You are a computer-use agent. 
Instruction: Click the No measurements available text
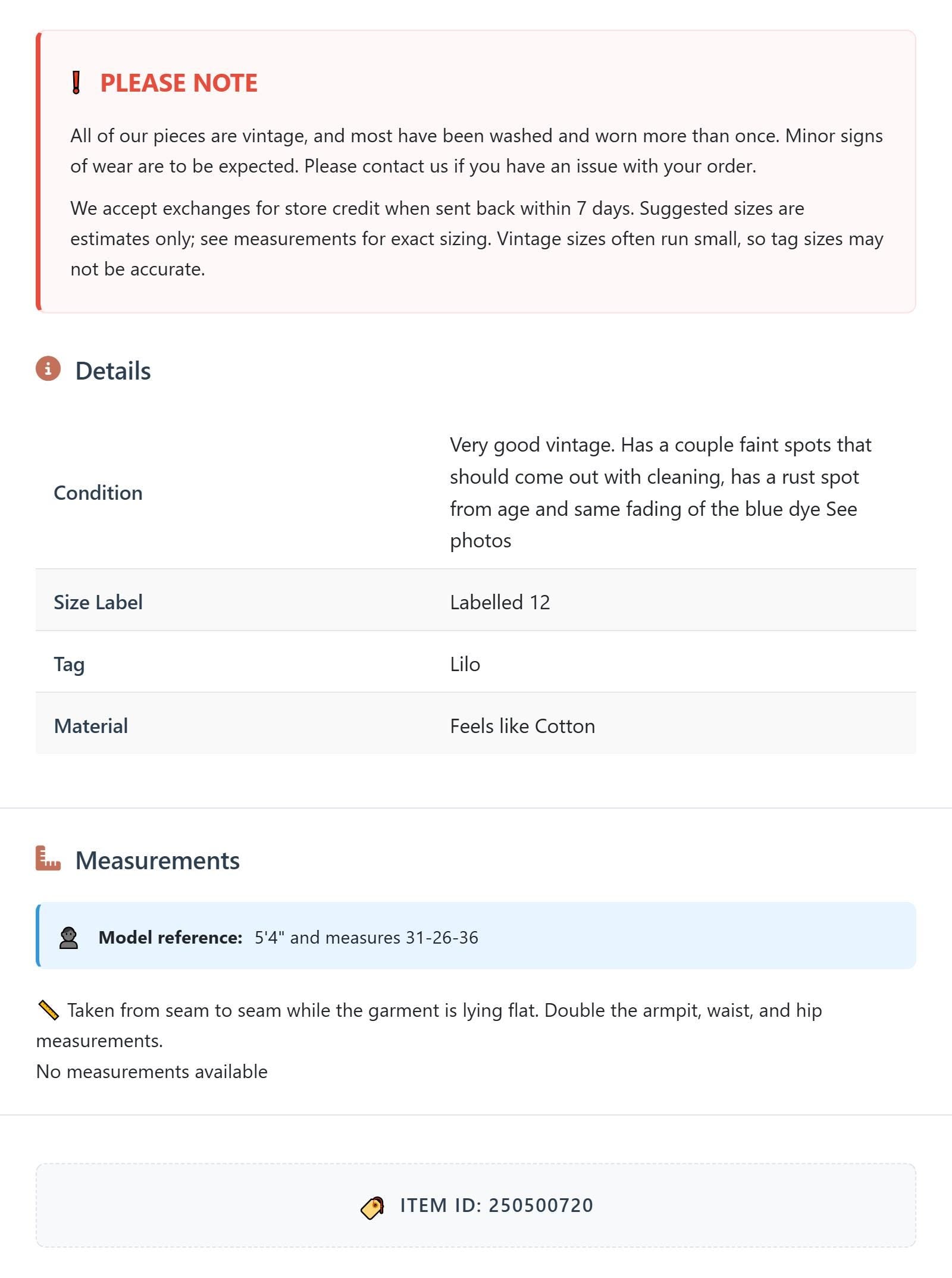(x=152, y=1072)
